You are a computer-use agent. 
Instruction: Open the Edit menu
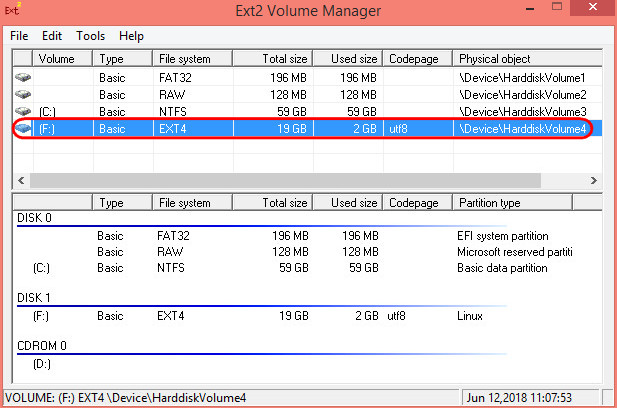[x=52, y=36]
